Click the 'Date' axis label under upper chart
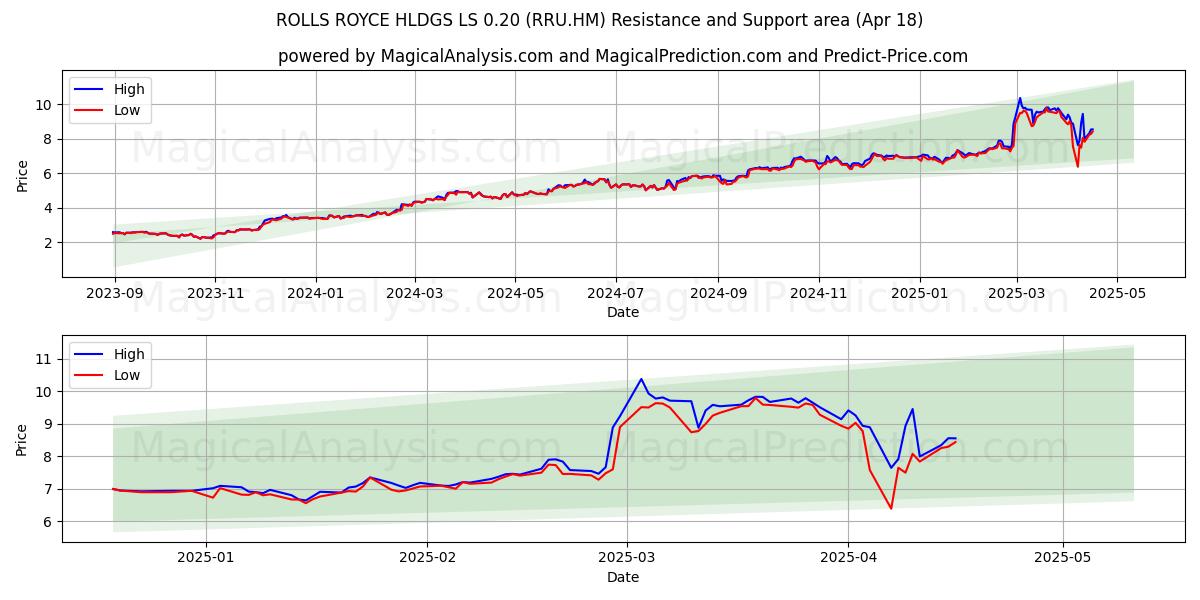The height and width of the screenshot is (600, 1200). pyautogui.click(x=622, y=313)
